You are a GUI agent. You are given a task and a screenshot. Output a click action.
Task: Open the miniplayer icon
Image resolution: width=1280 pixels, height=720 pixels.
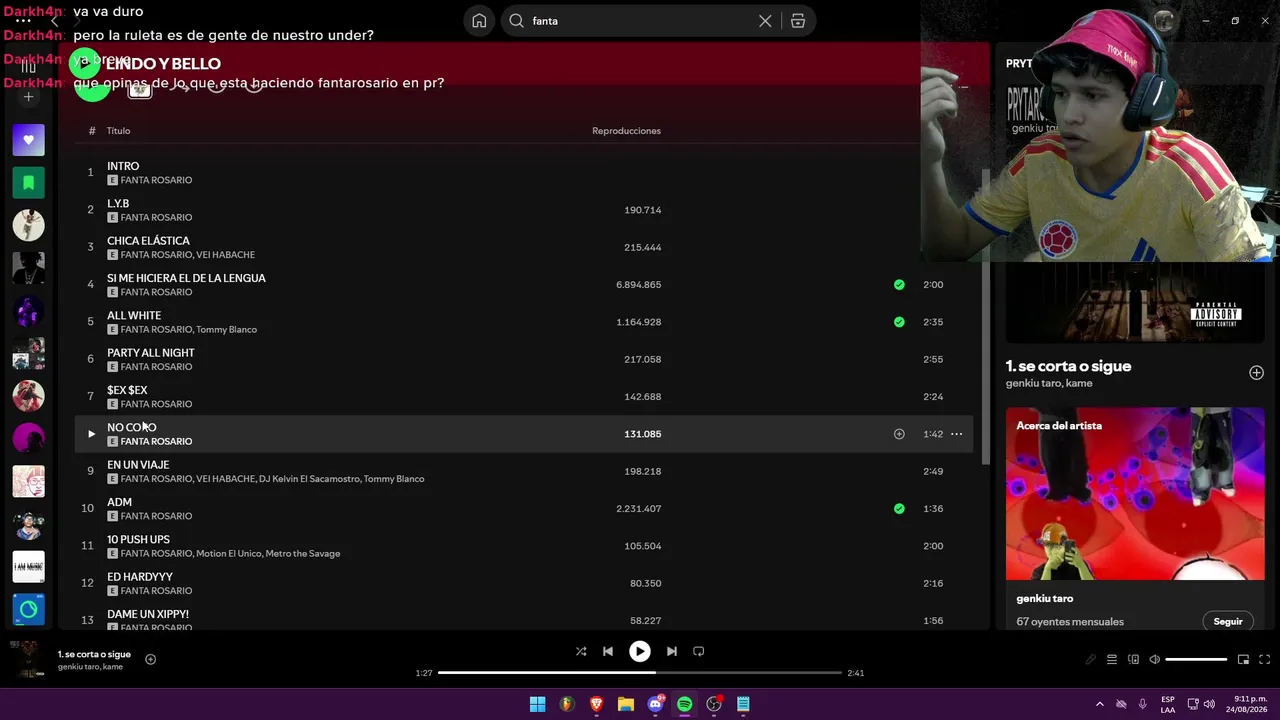[x=1243, y=660]
